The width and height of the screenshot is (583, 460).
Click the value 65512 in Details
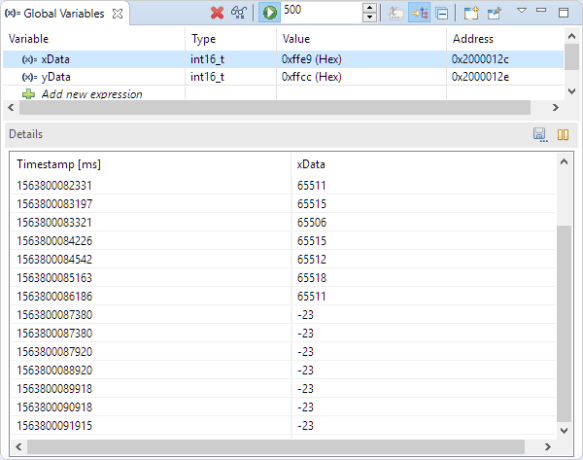pos(312,259)
